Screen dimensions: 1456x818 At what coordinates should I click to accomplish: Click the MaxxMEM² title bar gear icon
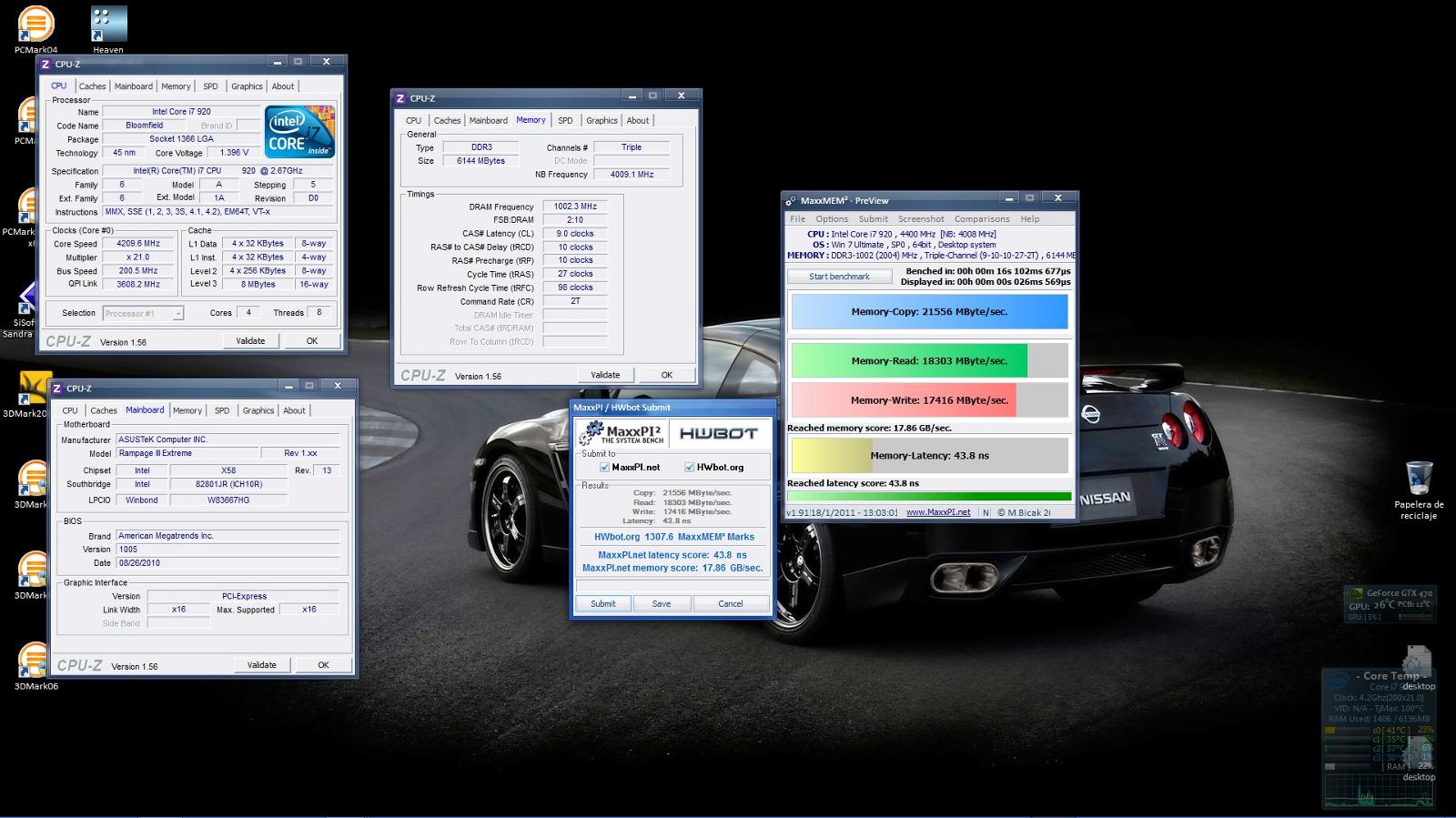click(x=792, y=200)
